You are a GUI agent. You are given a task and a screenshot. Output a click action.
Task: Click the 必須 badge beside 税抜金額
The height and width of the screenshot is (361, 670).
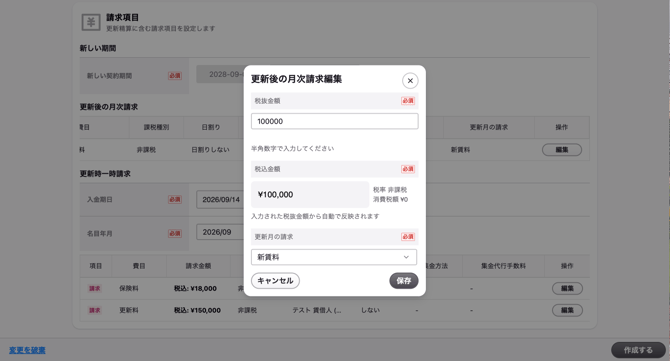click(x=408, y=101)
